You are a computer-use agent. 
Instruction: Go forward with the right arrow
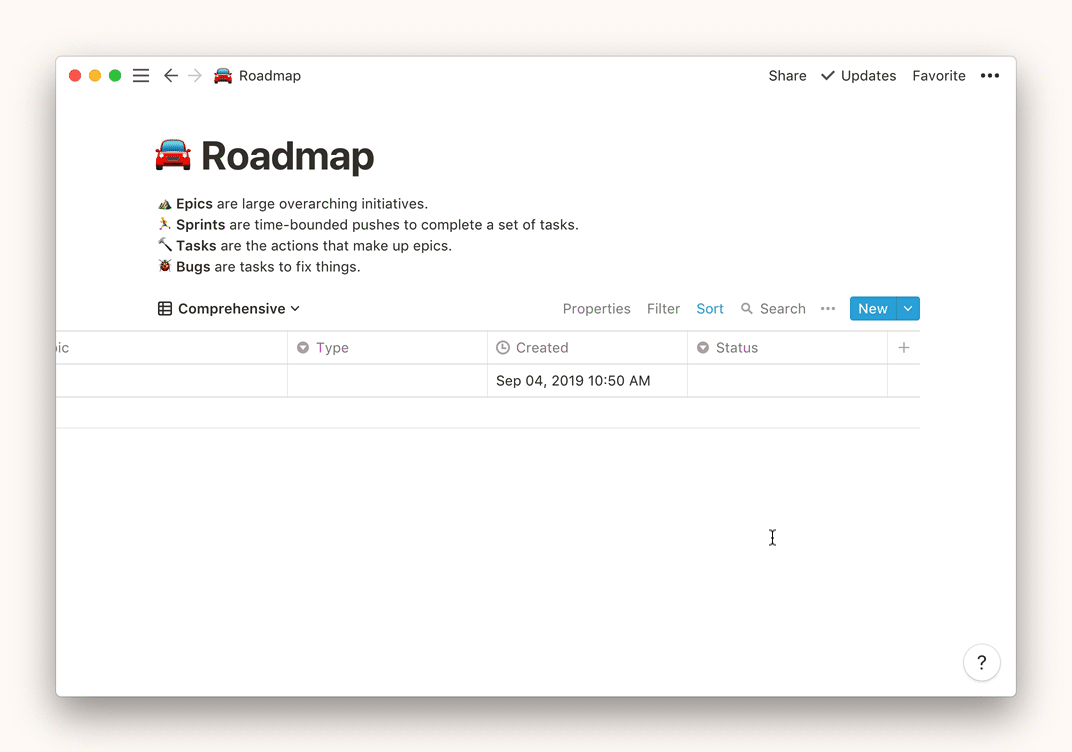point(195,76)
